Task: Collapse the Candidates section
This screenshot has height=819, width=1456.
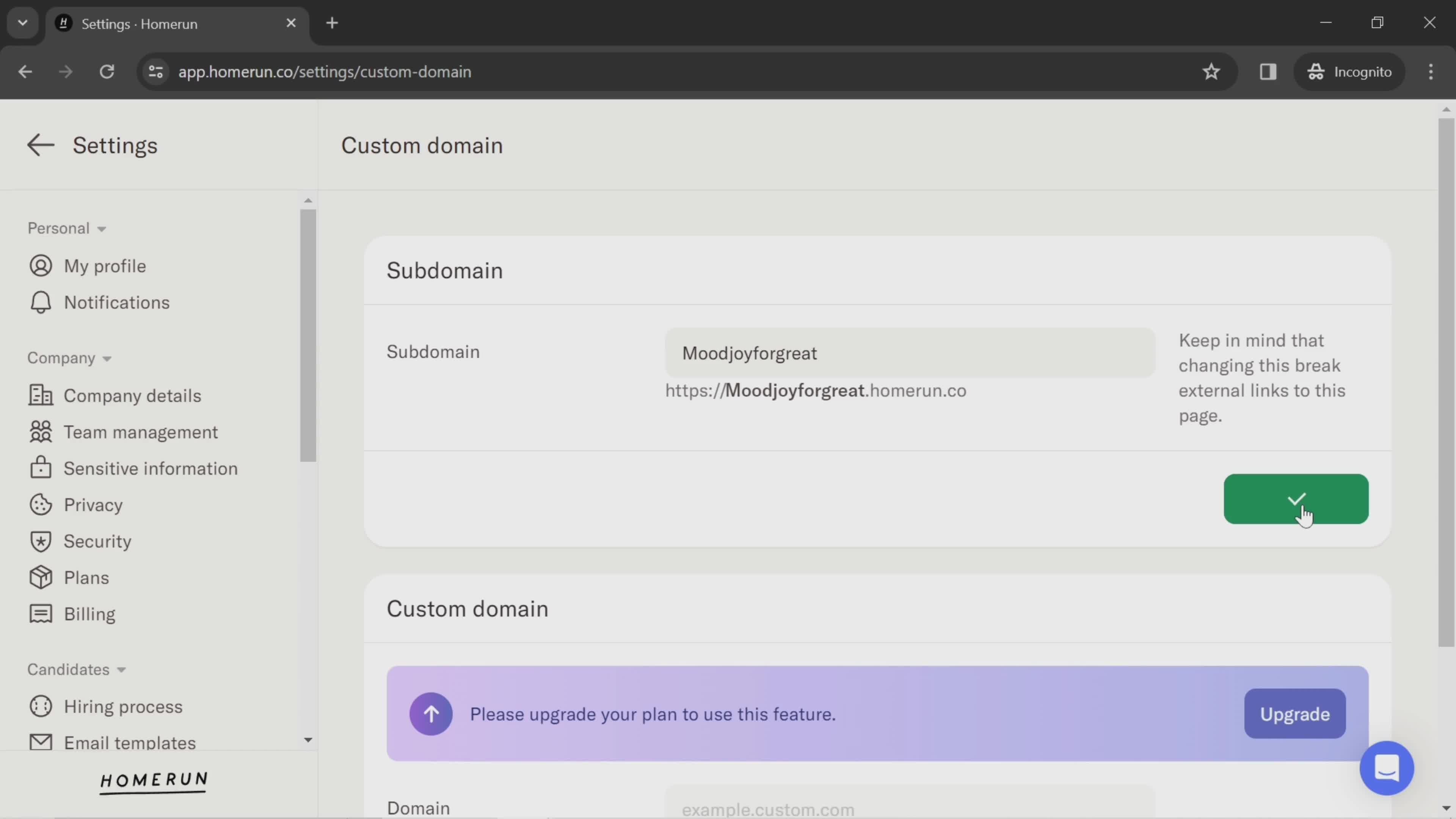Action: click(x=77, y=669)
